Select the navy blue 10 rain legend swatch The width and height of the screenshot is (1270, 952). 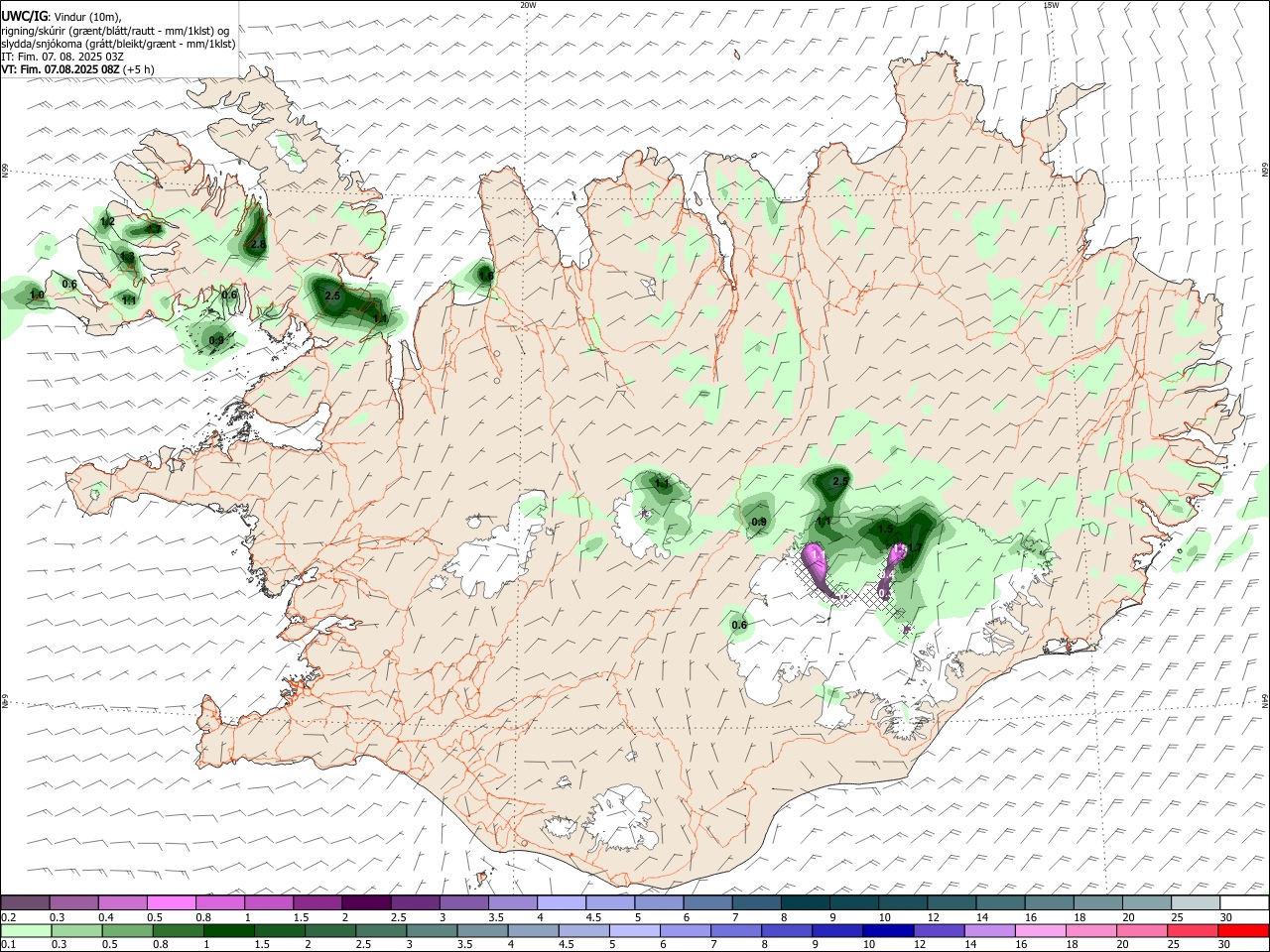click(888, 931)
